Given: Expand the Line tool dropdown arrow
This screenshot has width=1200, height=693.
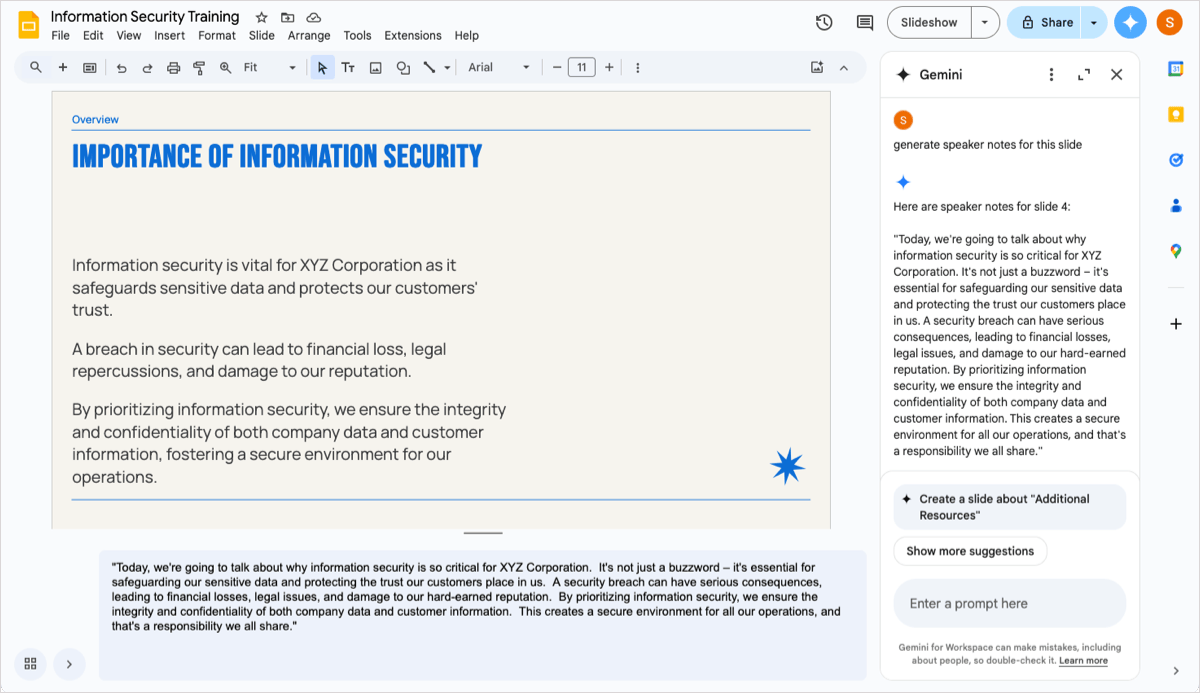Looking at the screenshot, I should (x=446, y=68).
